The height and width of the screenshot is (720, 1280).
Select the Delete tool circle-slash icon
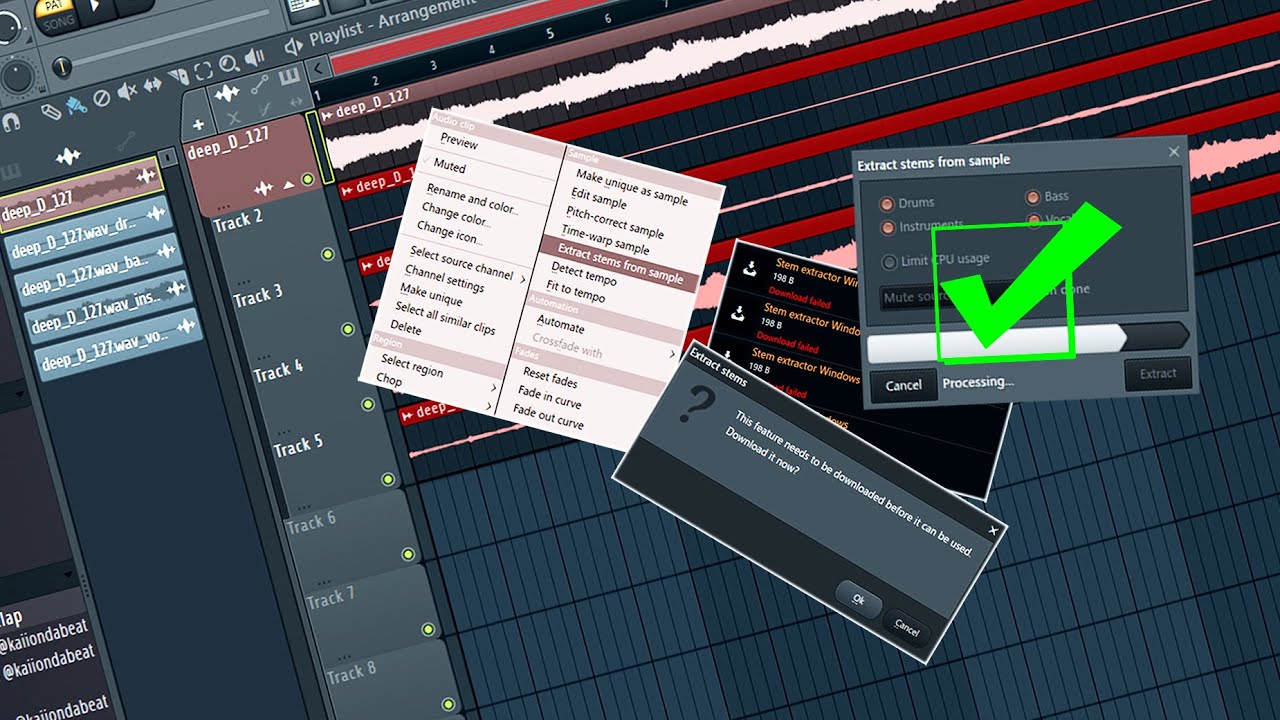[x=102, y=98]
